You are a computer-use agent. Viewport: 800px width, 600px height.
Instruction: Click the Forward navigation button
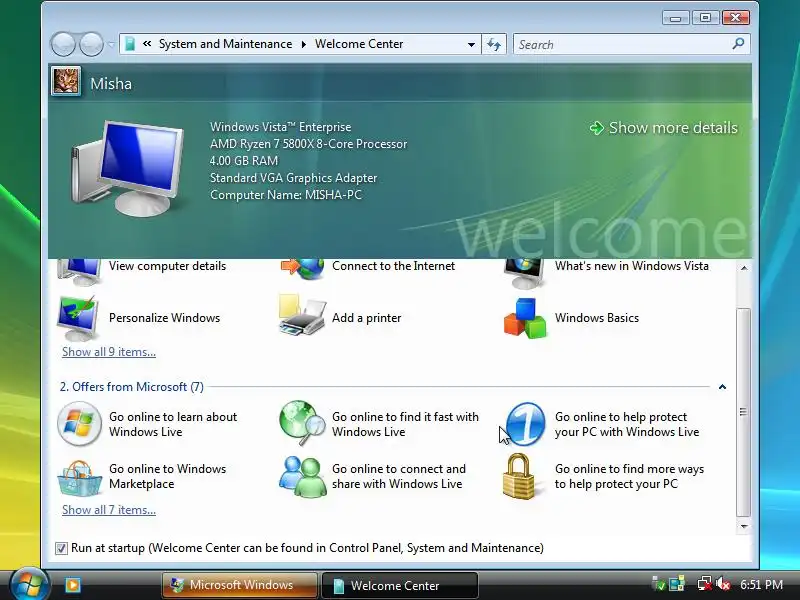(92, 44)
